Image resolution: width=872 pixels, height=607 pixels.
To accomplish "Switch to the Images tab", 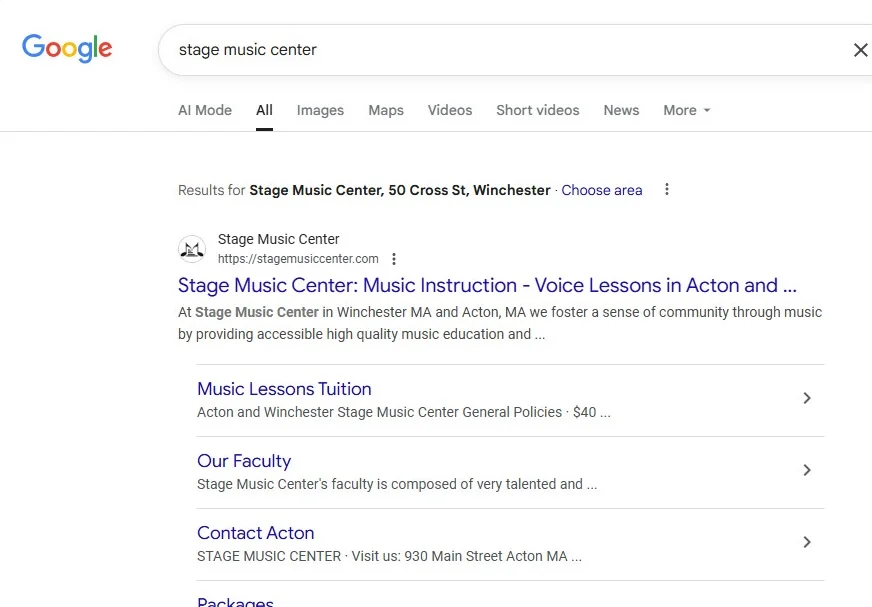I will 320,110.
